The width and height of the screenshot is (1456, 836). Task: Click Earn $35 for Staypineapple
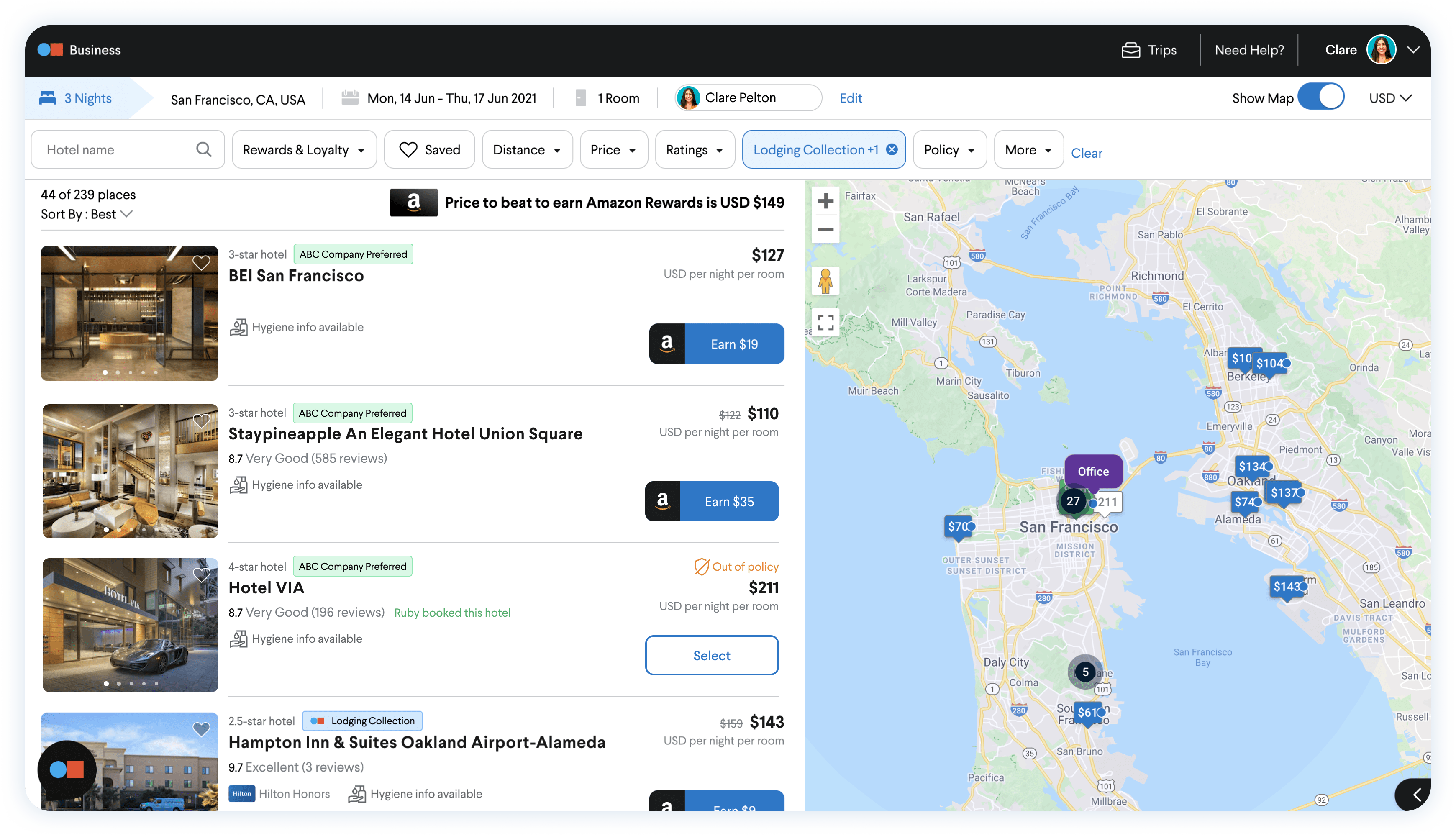tap(712, 501)
